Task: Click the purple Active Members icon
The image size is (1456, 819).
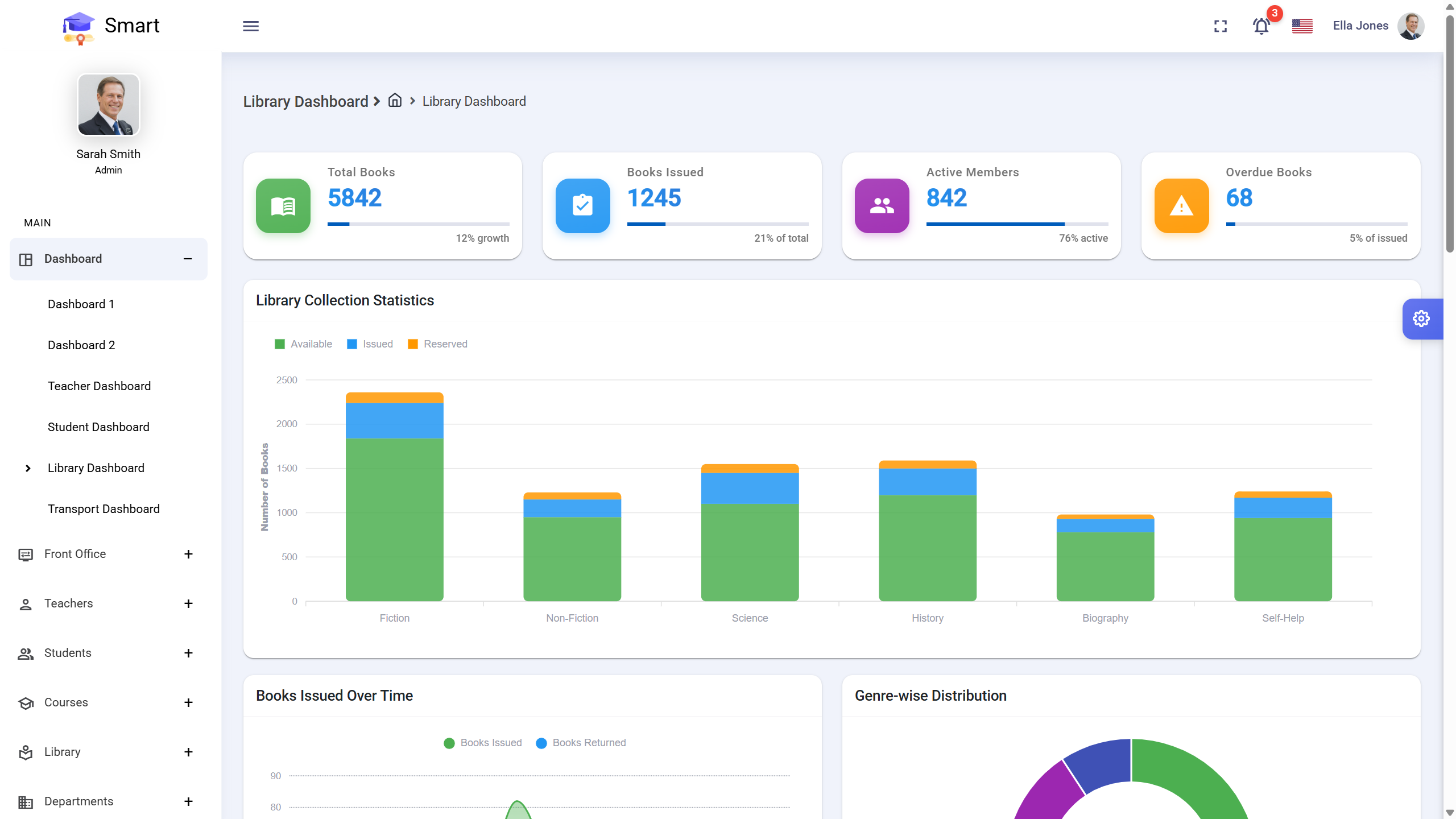Action: pos(882,206)
